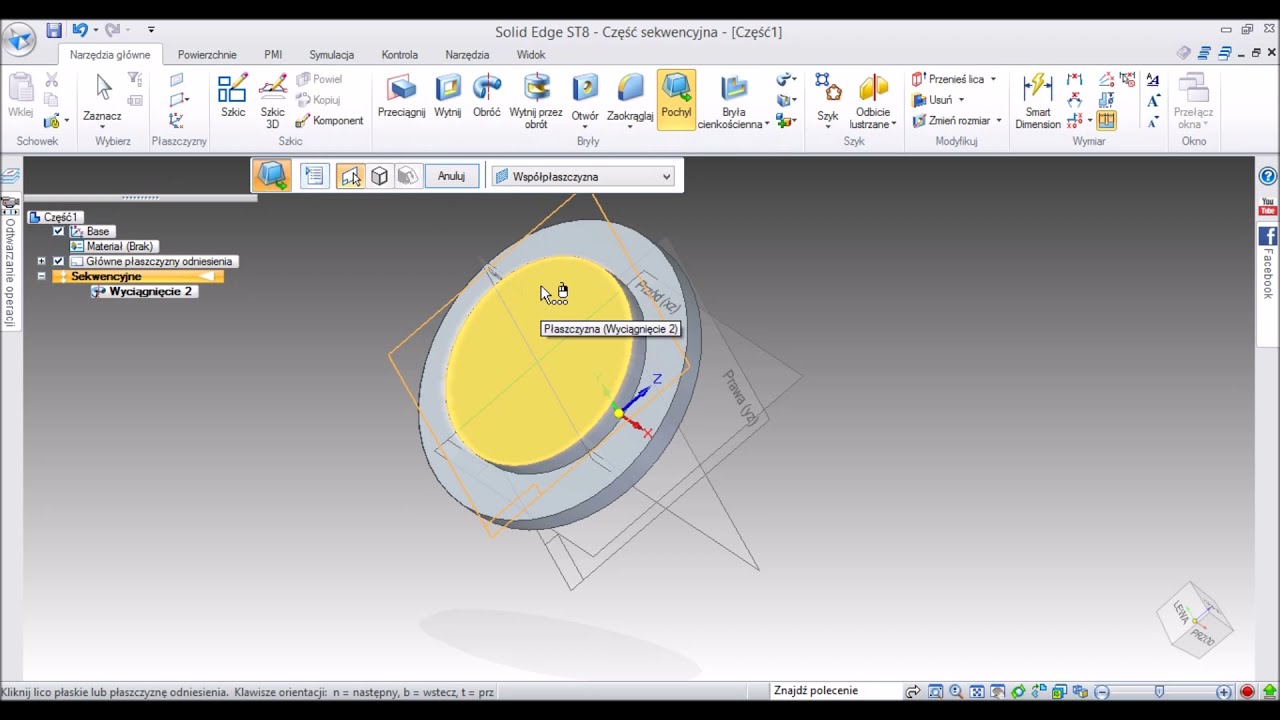This screenshot has width=1280, height=720.
Task: Collapse the Sekwencyjne tree node
Action: click(41, 276)
